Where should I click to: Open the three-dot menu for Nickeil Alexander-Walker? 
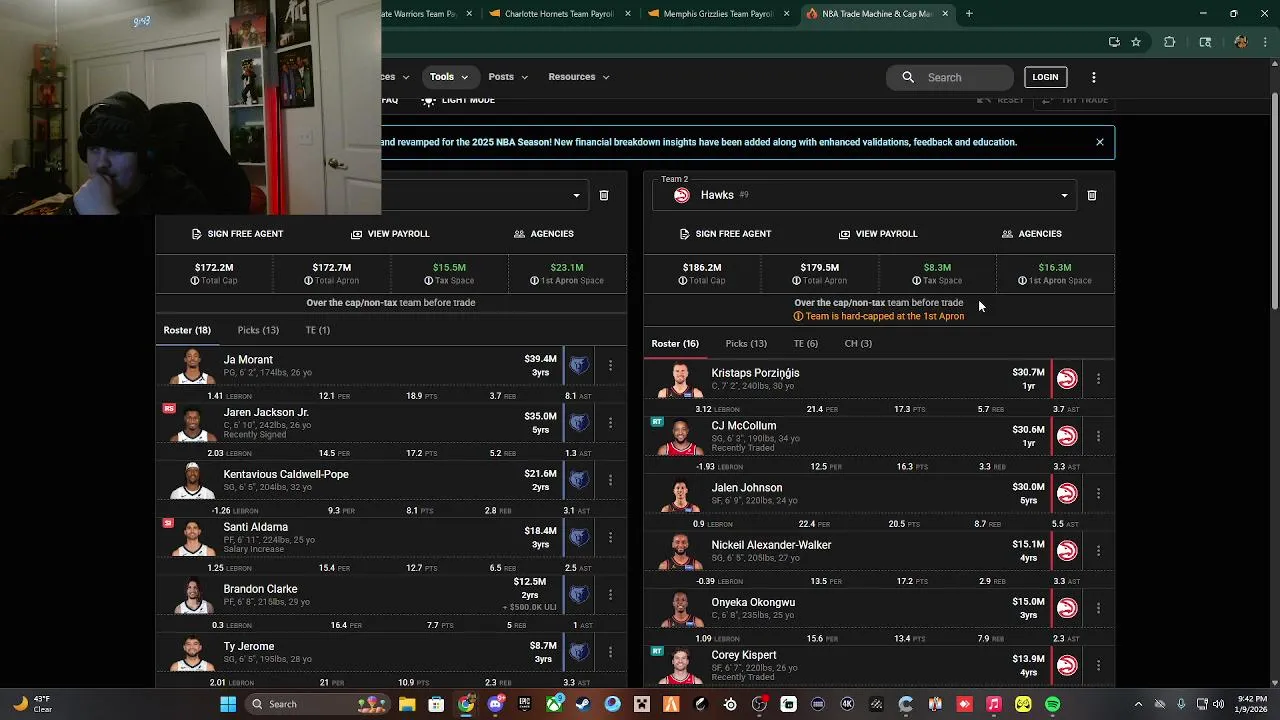point(1098,550)
